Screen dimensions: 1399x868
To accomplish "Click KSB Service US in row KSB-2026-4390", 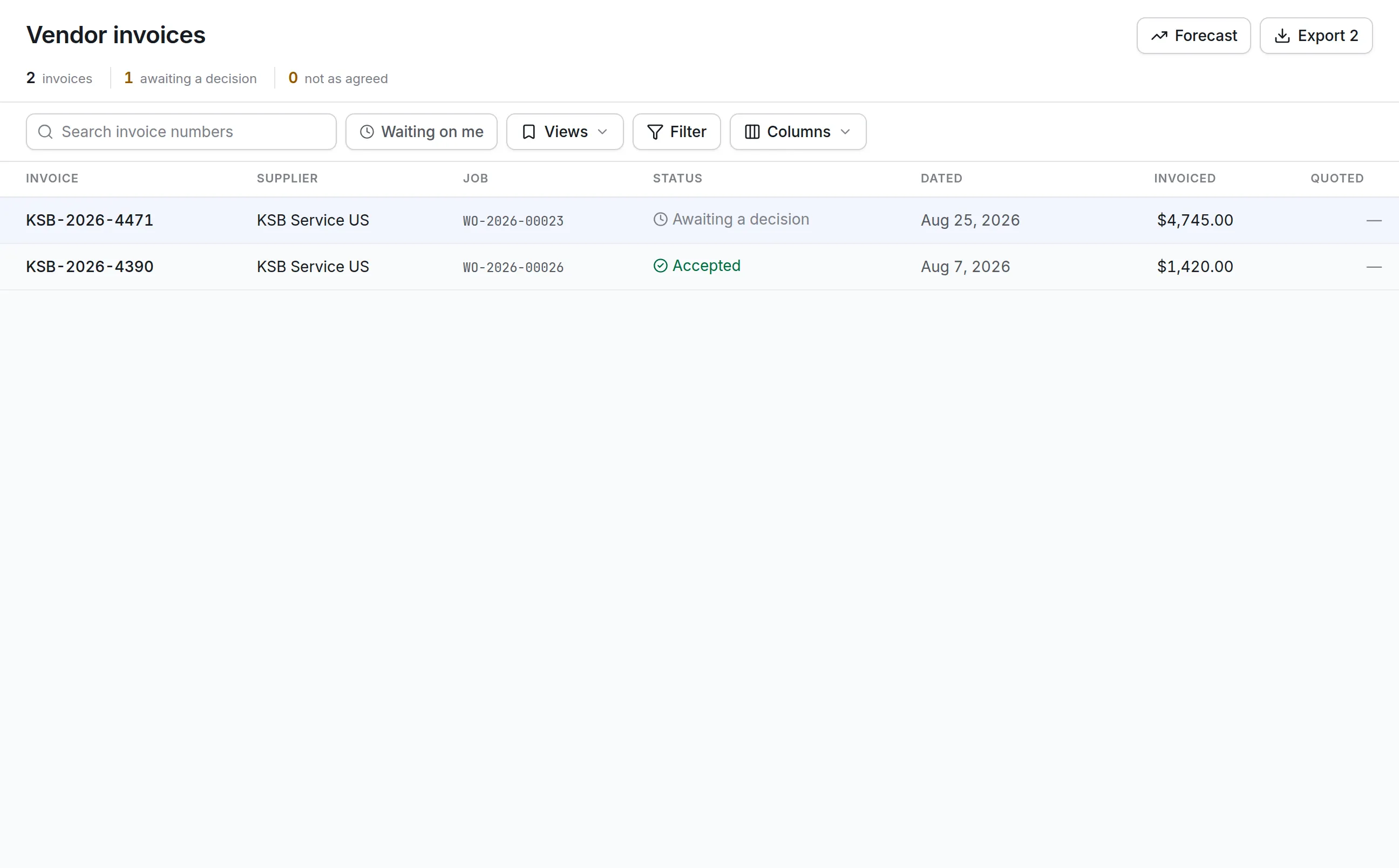I will click(x=313, y=266).
